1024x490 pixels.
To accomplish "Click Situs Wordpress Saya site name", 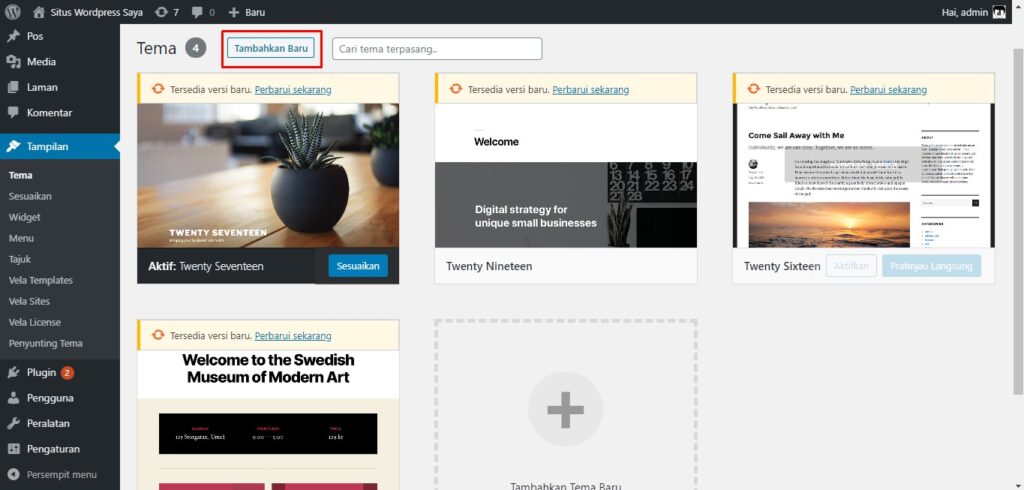I will (97, 12).
